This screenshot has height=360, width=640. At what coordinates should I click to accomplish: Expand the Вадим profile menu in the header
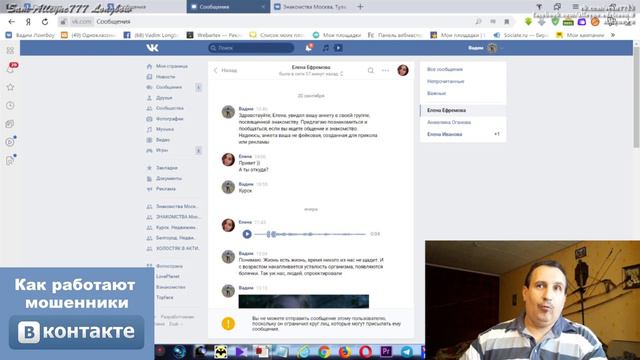pyautogui.click(x=485, y=48)
